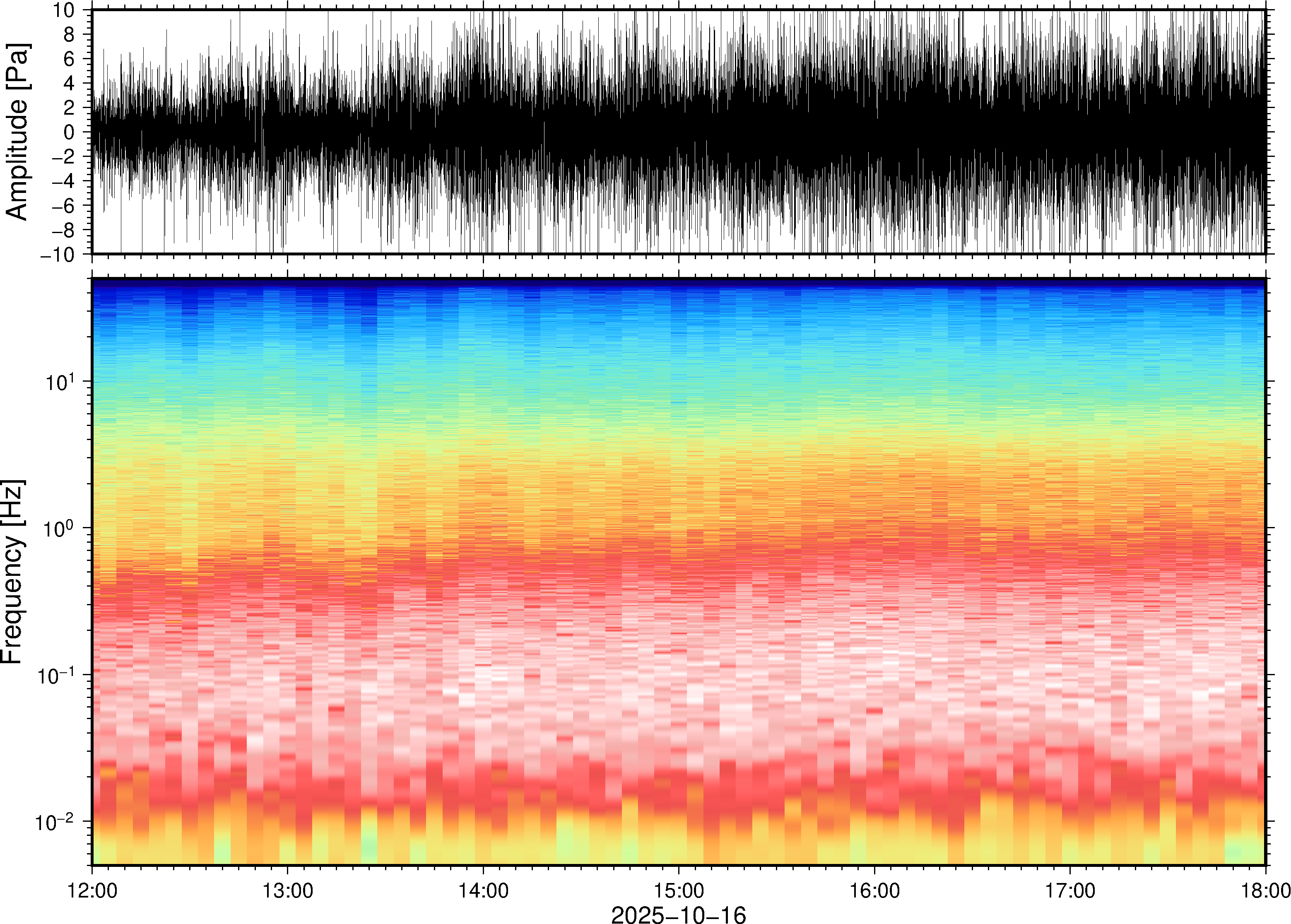Click the 15:00 time axis label

[x=678, y=890]
